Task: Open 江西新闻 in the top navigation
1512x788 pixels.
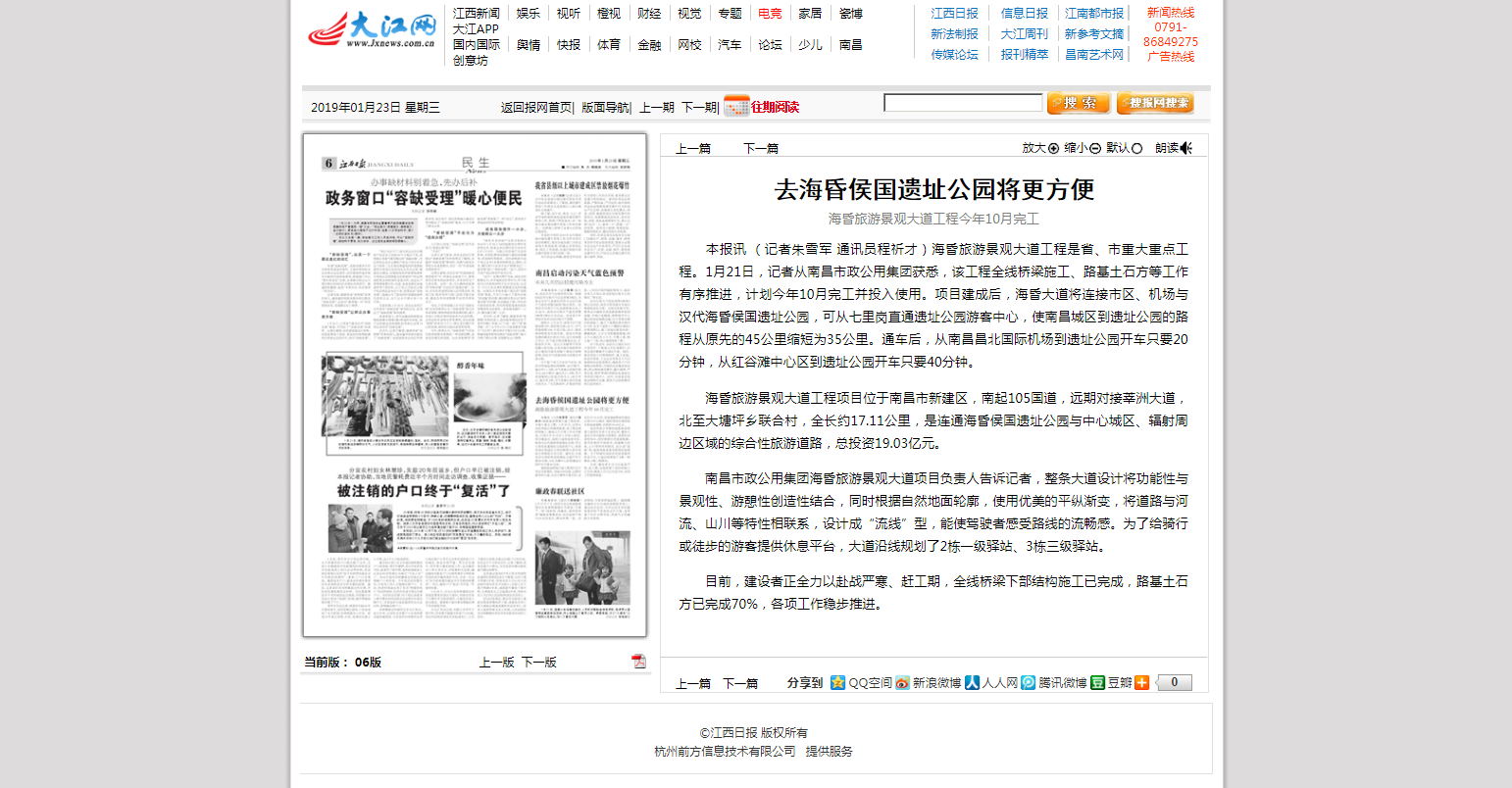Action: (x=477, y=14)
